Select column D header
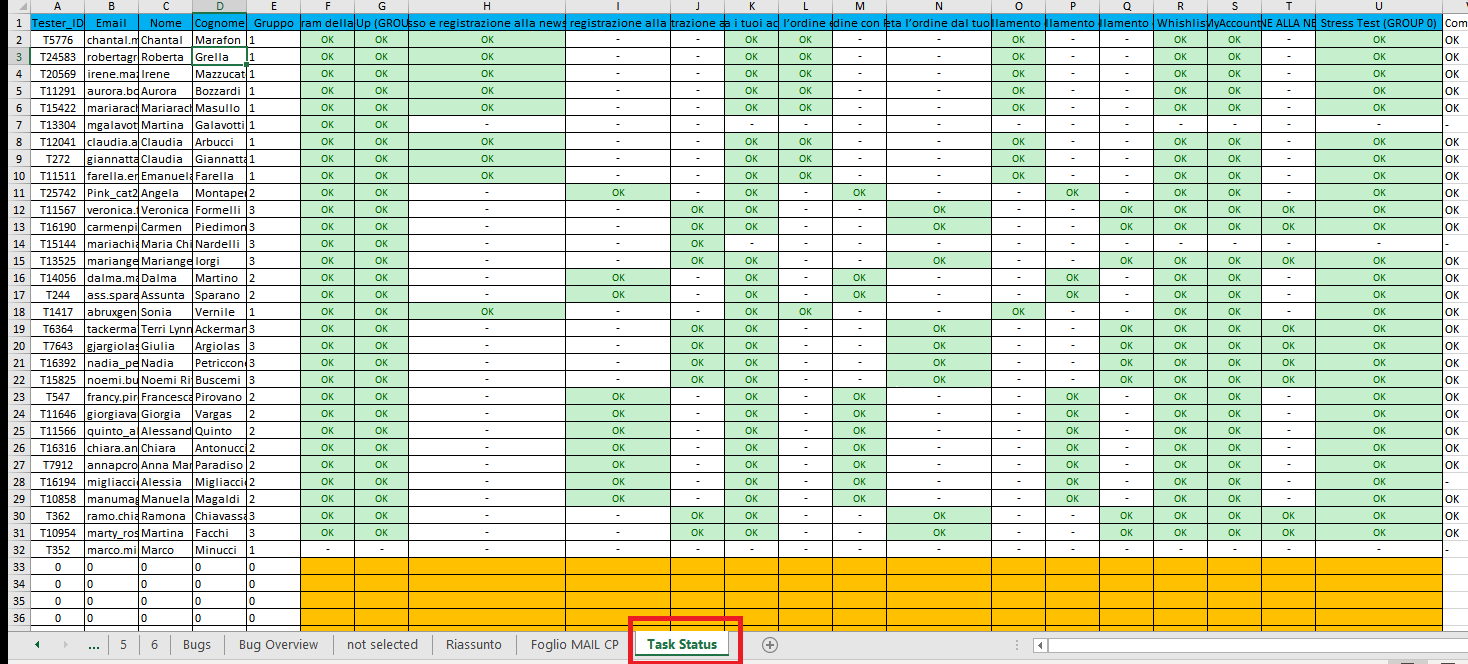 coord(219,6)
